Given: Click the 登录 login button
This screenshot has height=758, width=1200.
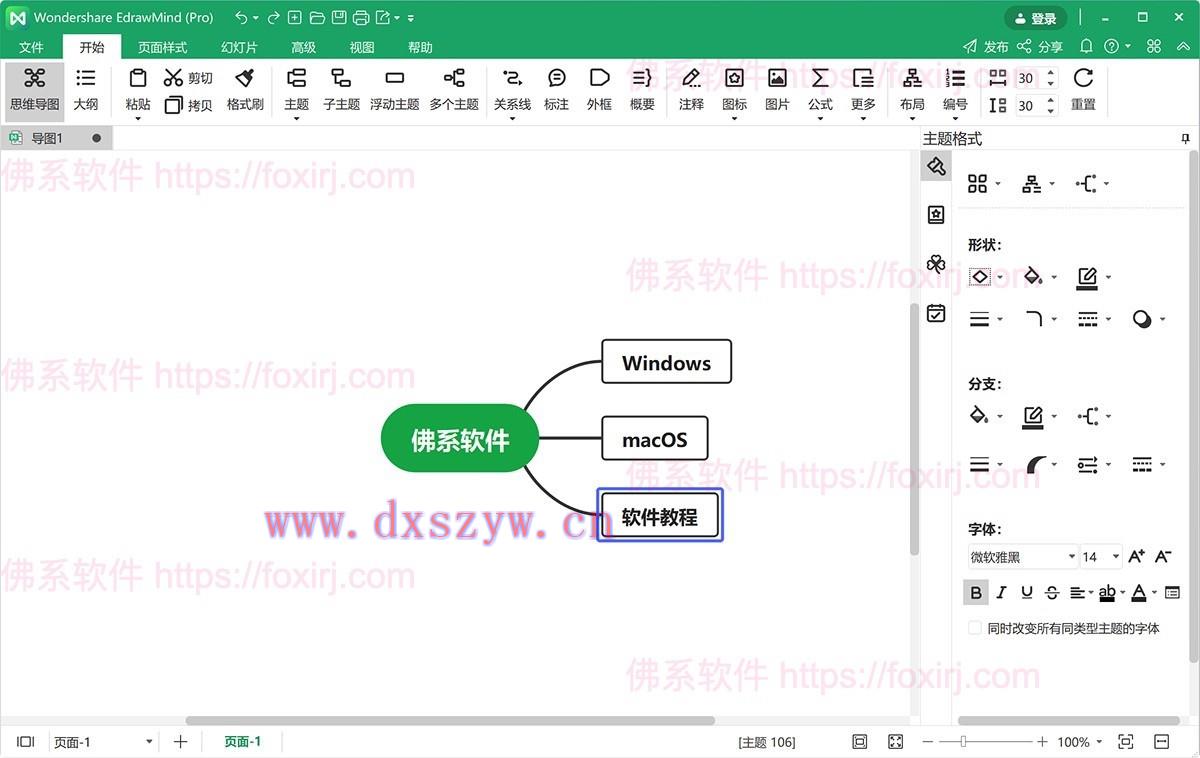Looking at the screenshot, I should tap(1035, 18).
